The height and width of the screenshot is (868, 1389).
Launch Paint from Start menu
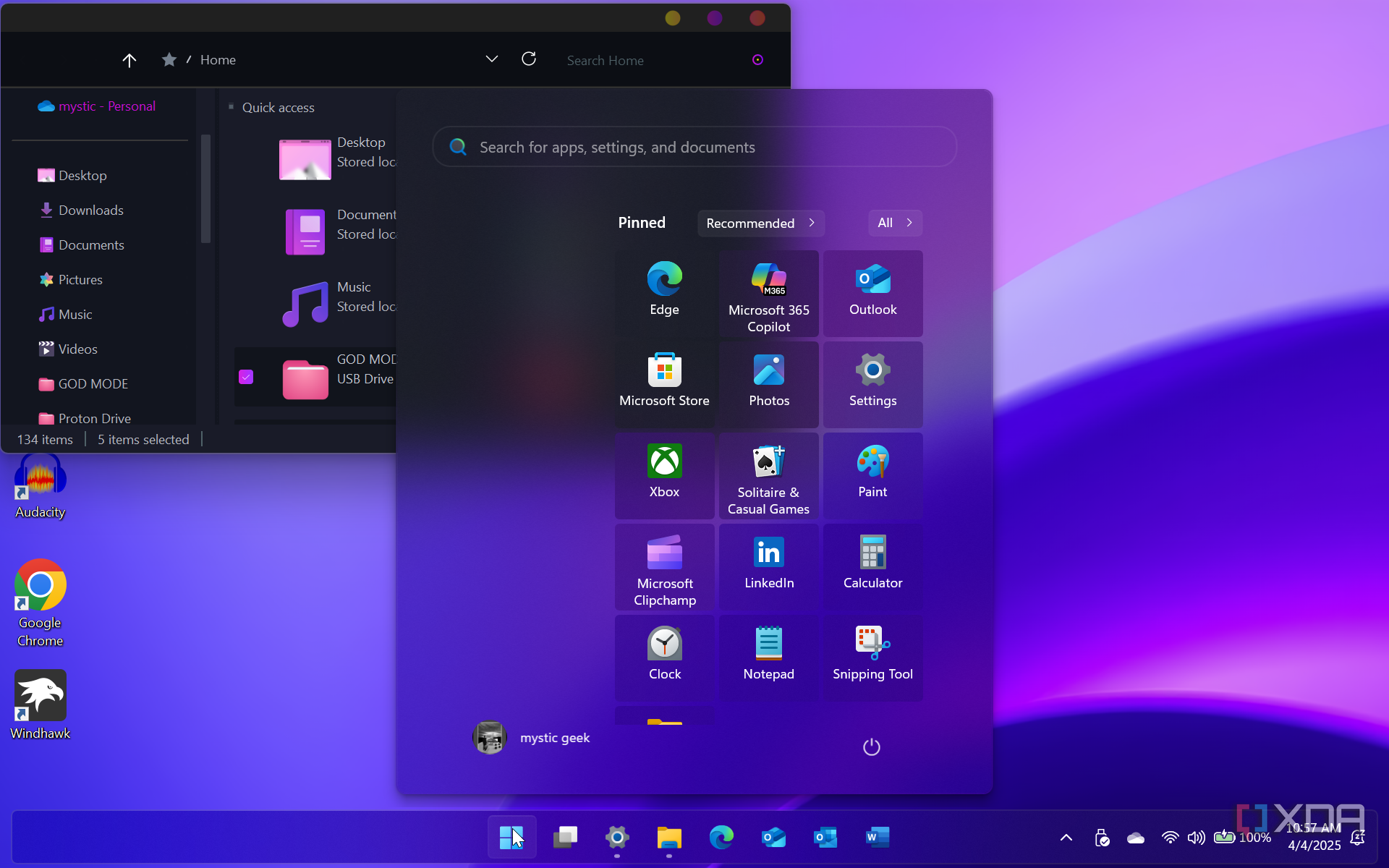pyautogui.click(x=872, y=475)
